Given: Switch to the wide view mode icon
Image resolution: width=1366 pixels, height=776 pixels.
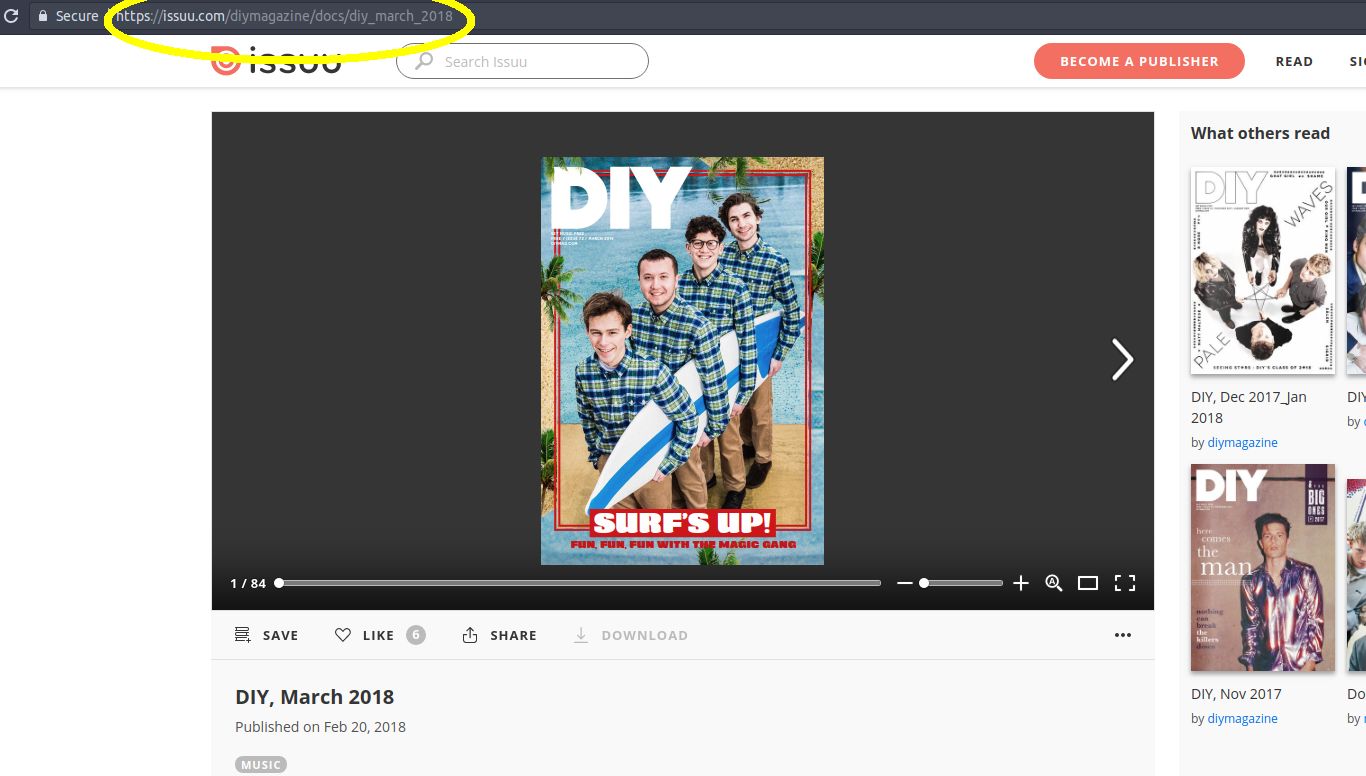Looking at the screenshot, I should tap(1088, 583).
